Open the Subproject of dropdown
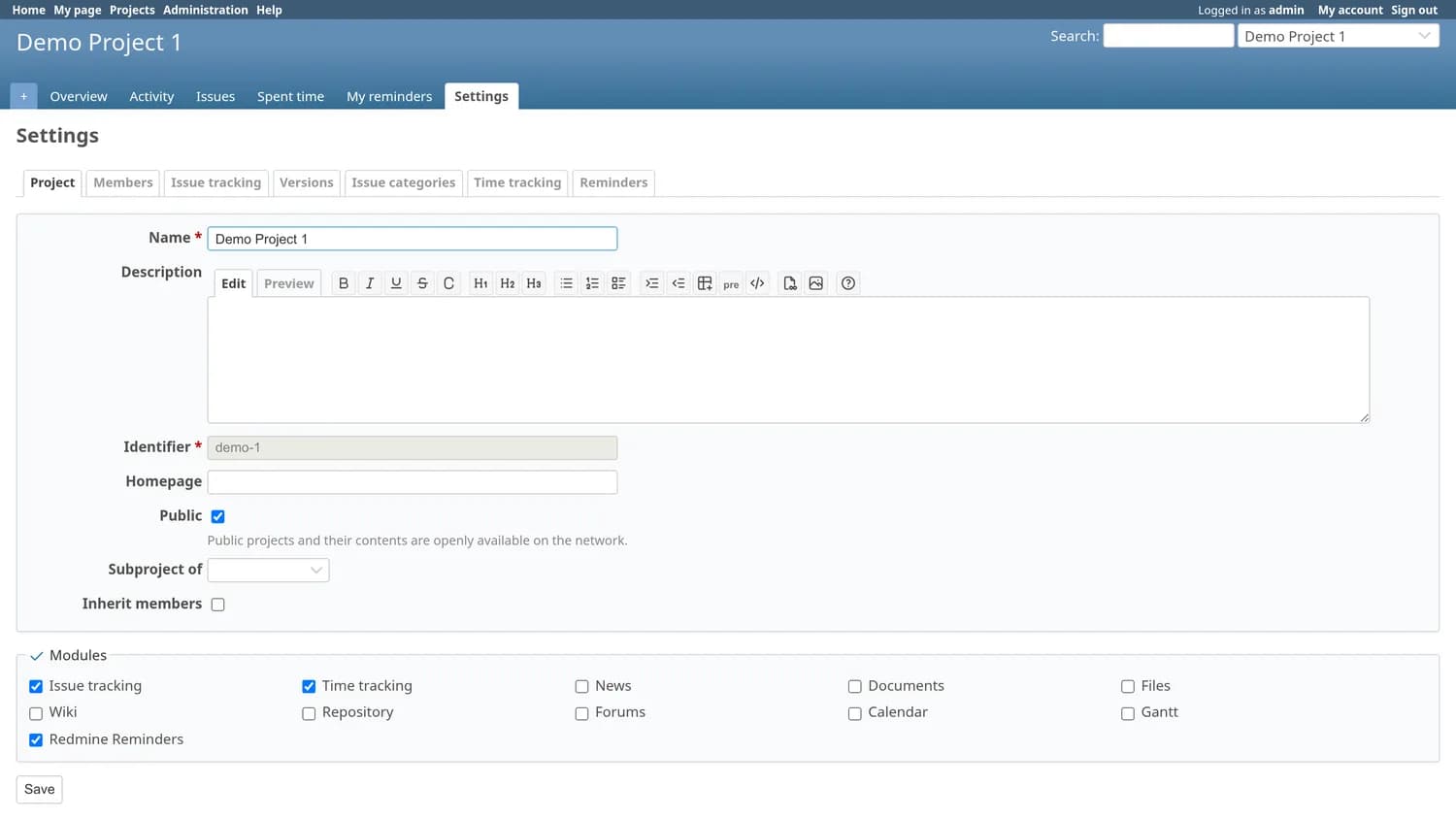This screenshot has height=819, width=1456. point(268,570)
